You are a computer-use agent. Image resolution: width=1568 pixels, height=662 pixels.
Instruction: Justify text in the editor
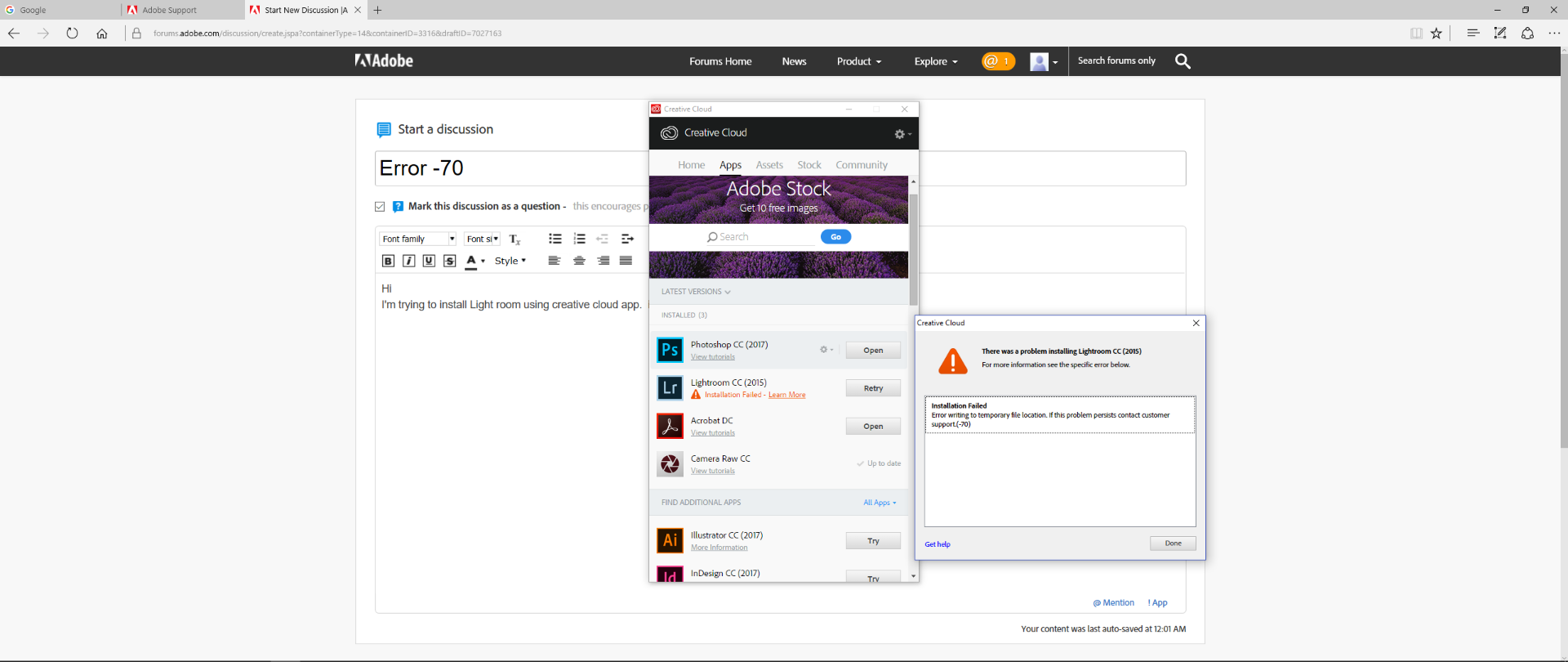pyautogui.click(x=626, y=261)
